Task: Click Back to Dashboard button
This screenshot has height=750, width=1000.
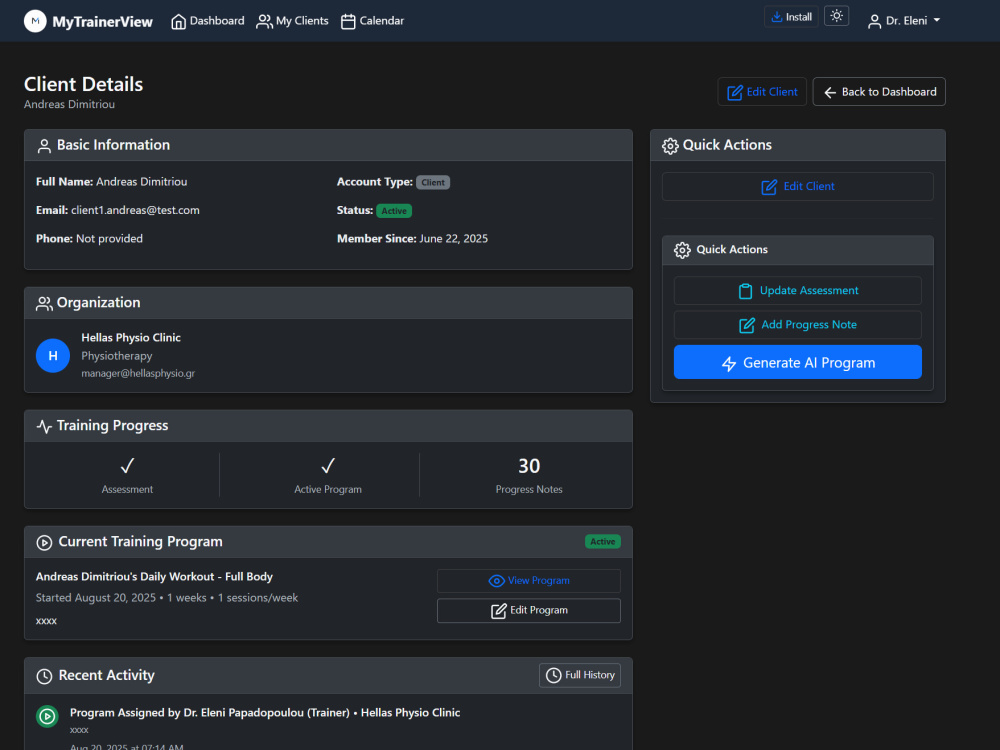Action: tap(879, 92)
